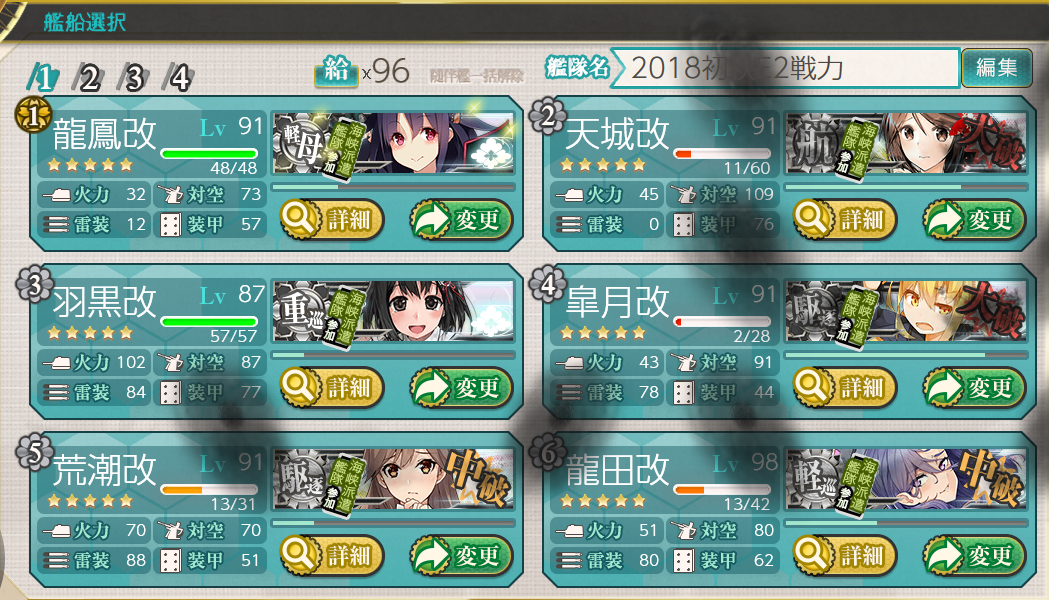Open details for 龍鳳改
The image size is (1050, 600).
[331, 220]
